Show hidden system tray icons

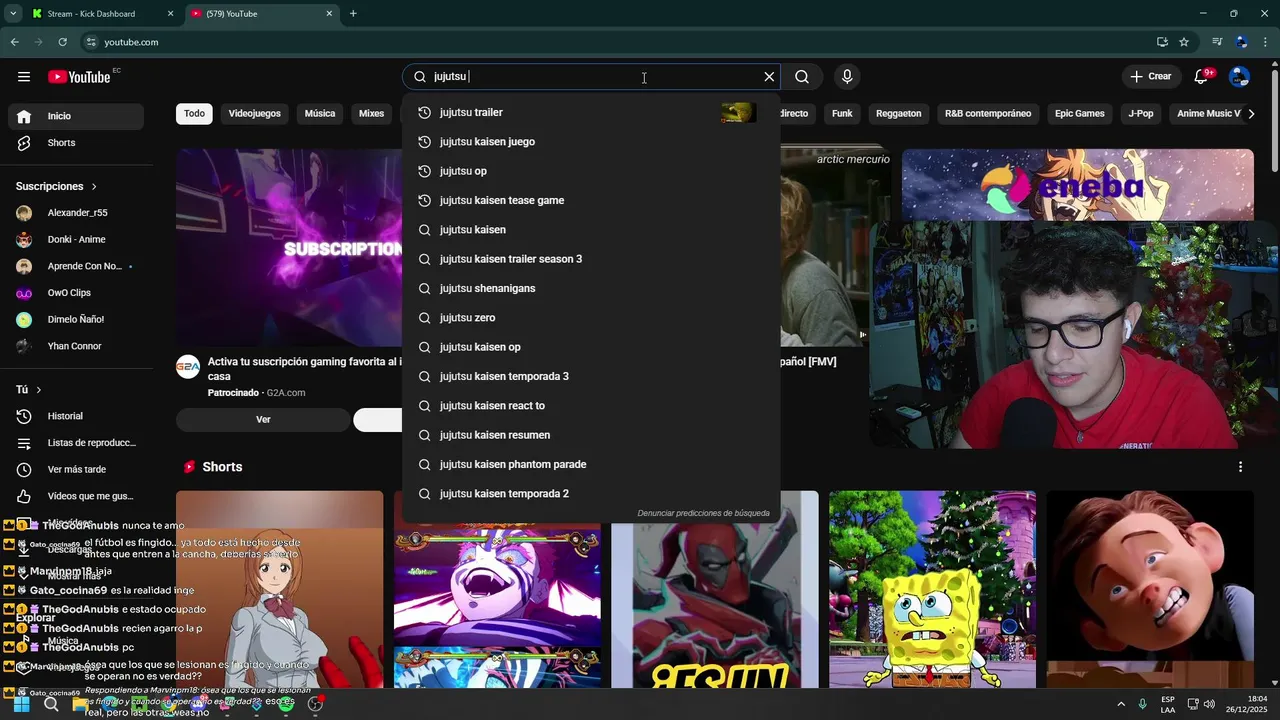[1120, 704]
